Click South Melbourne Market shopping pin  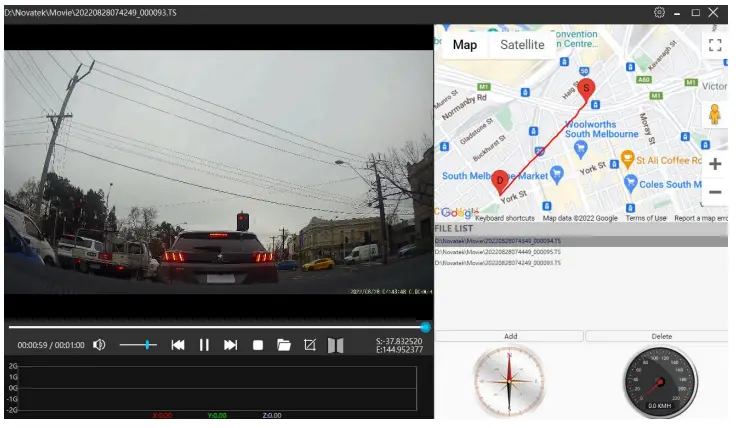(x=557, y=175)
